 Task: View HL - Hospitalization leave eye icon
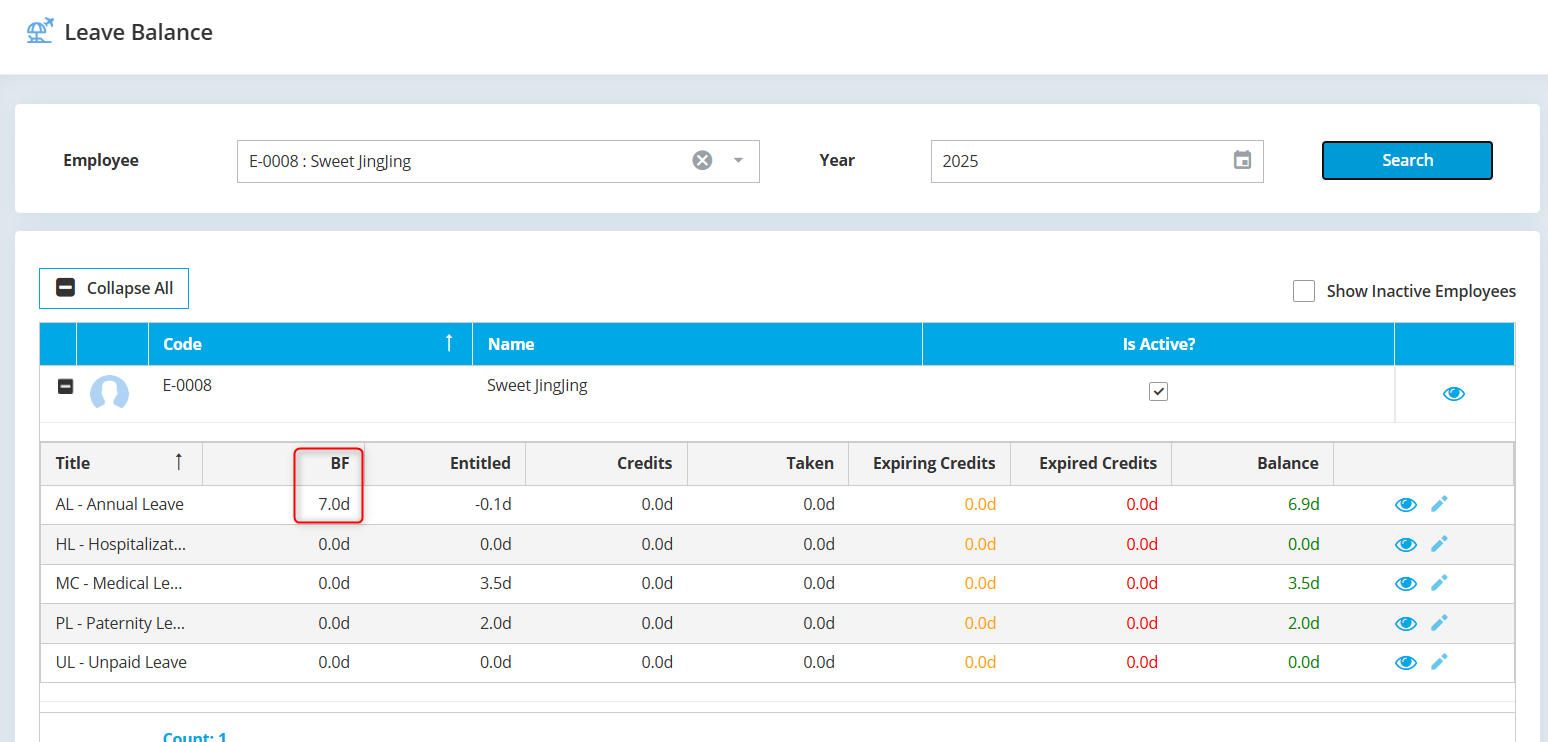point(1406,544)
